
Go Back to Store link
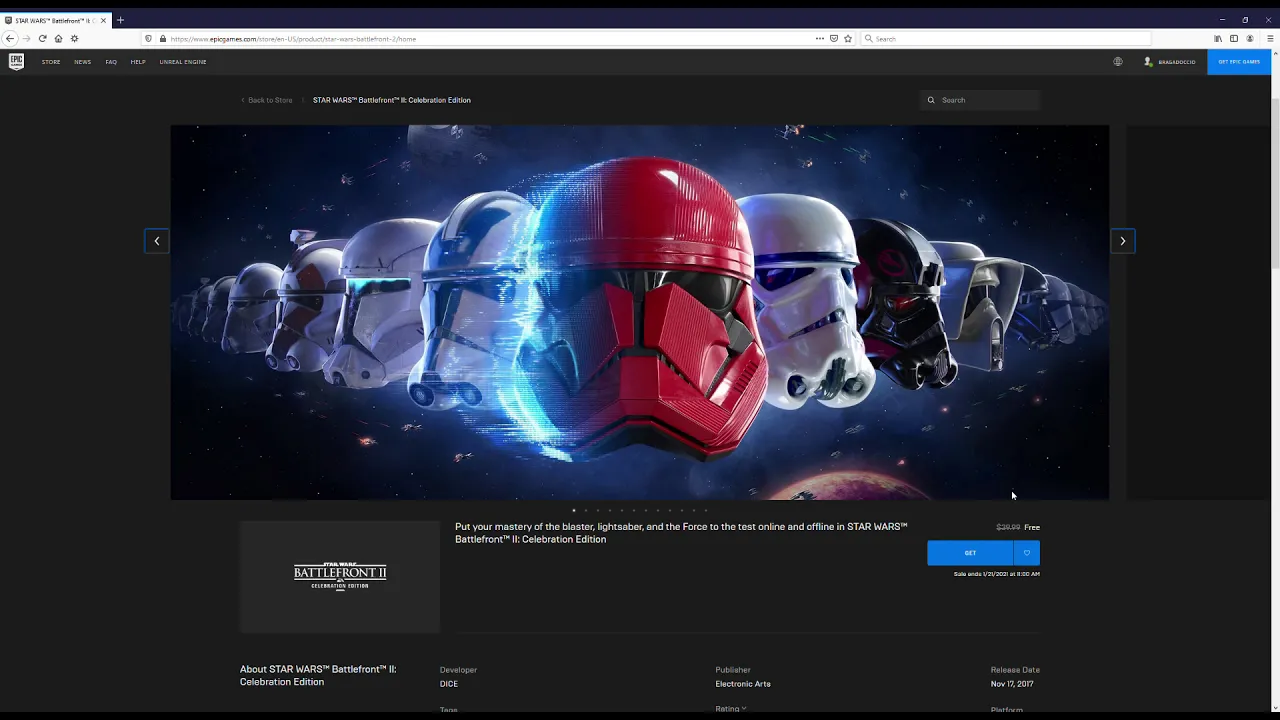[x=266, y=100]
